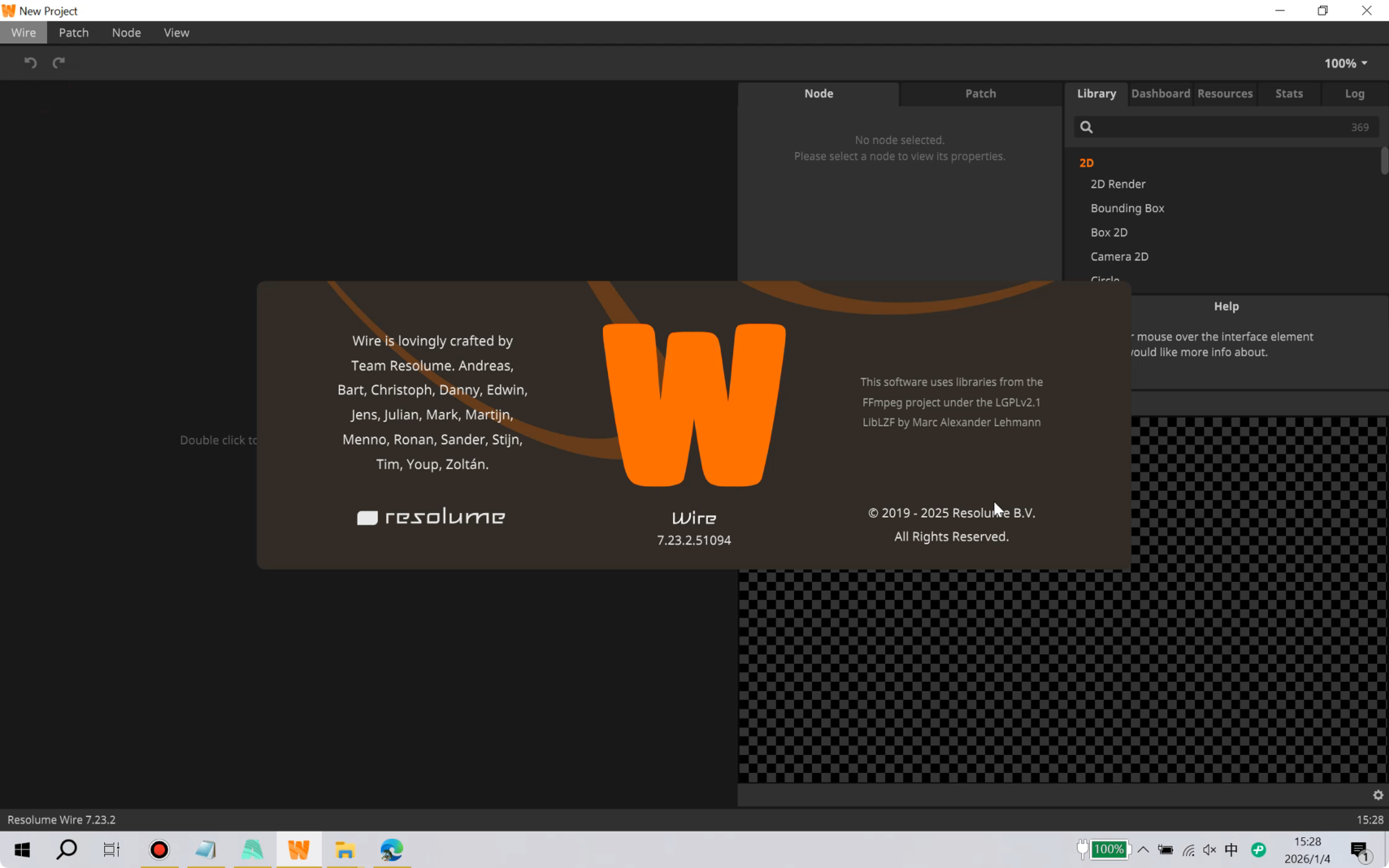Show hidden system tray icons

(1143, 850)
